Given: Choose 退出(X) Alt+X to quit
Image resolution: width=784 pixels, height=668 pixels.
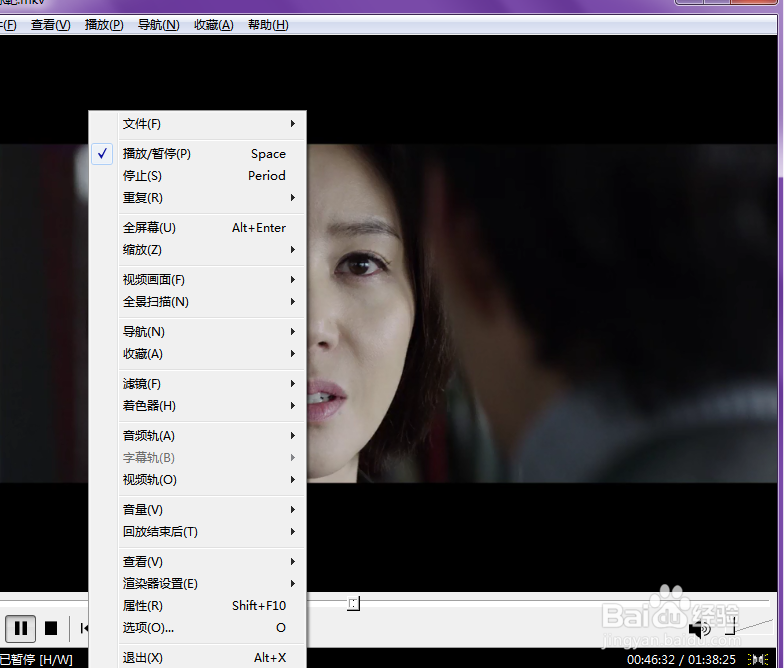Looking at the screenshot, I should coord(198,658).
